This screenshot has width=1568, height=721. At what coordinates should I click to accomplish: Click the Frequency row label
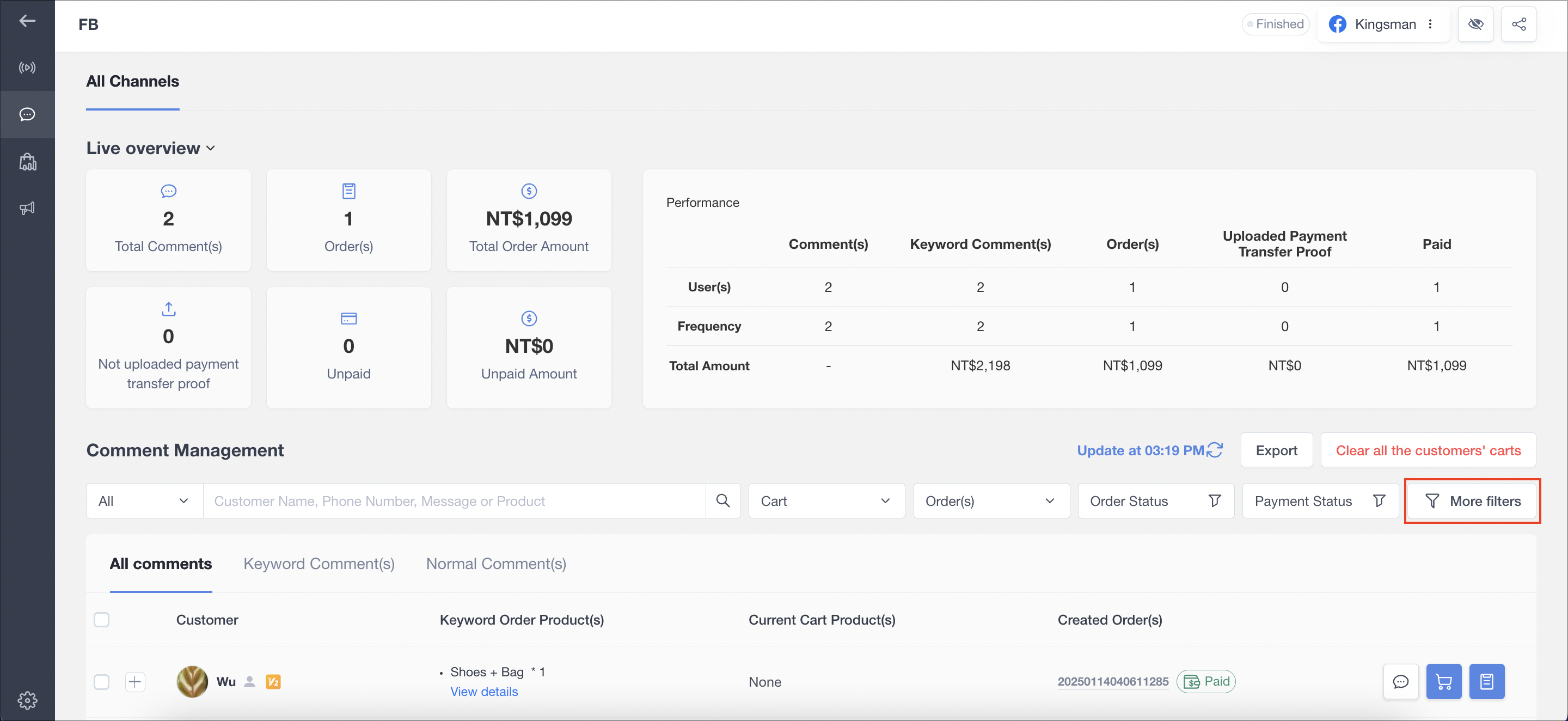pos(708,326)
